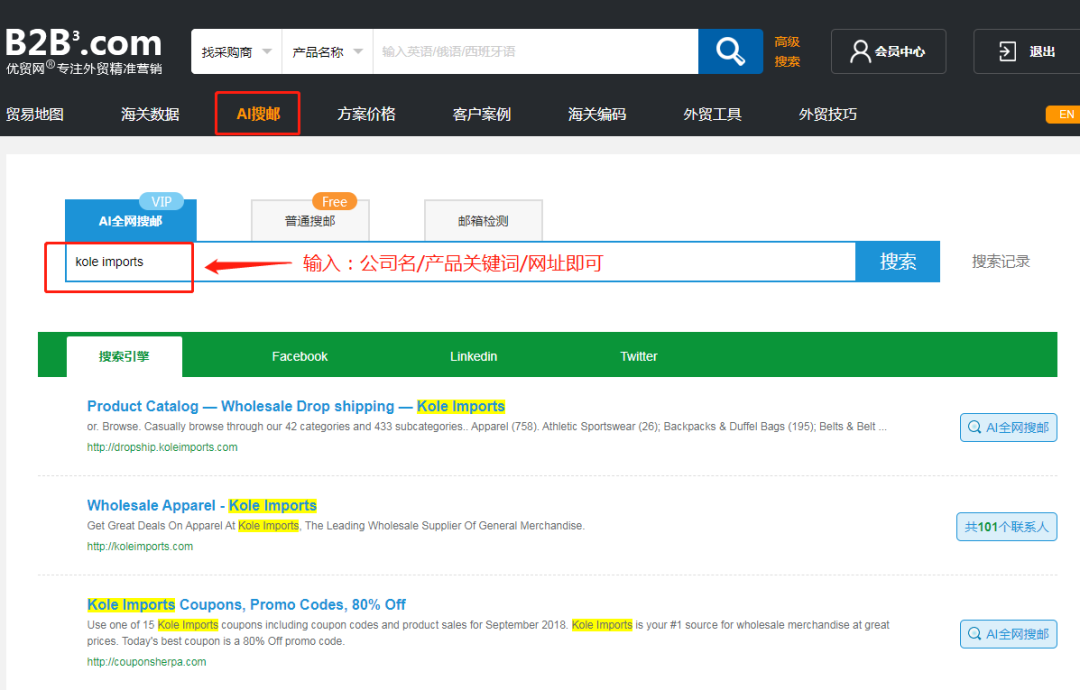Click magnifier icon in Coupons AI全网搜邮 button
This screenshot has height=690, width=1080.
(975, 634)
